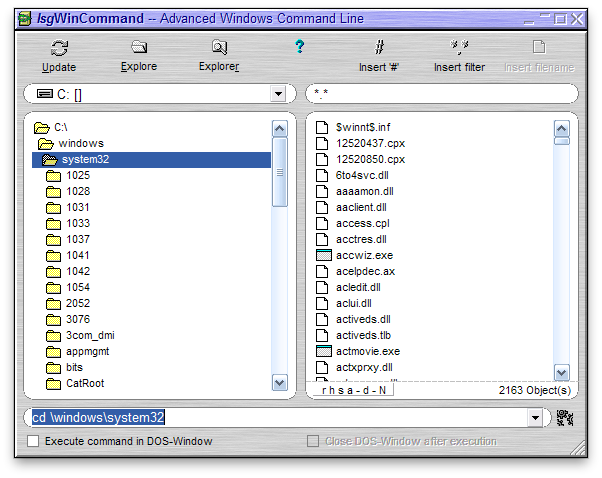Click the file icon of access.cpl
Screen dimensions: 602x478
(322, 223)
